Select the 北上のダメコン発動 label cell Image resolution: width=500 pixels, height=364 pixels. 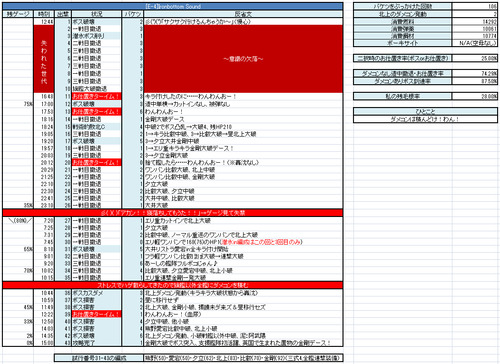403,14
